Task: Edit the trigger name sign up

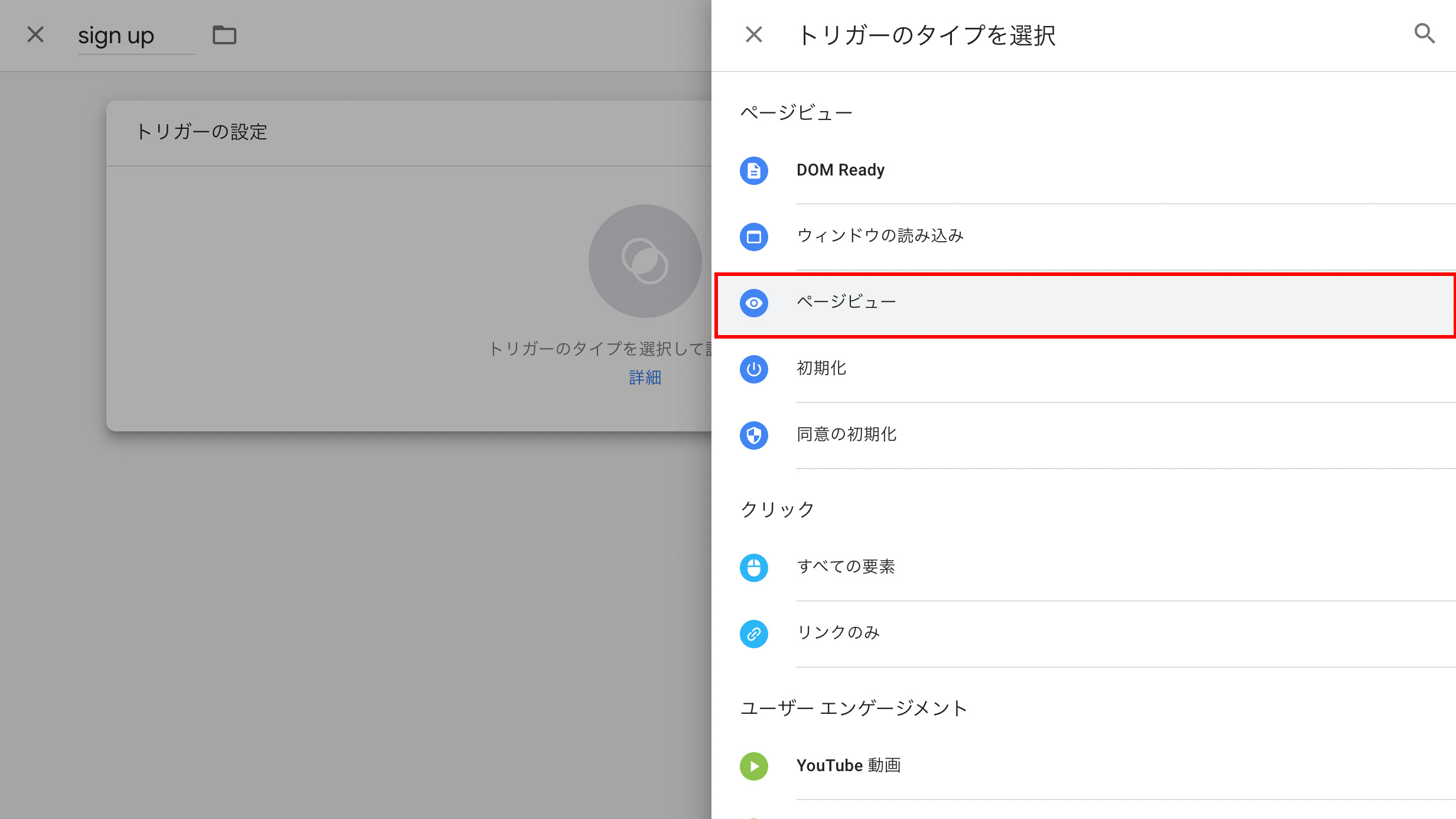Action: point(136,37)
